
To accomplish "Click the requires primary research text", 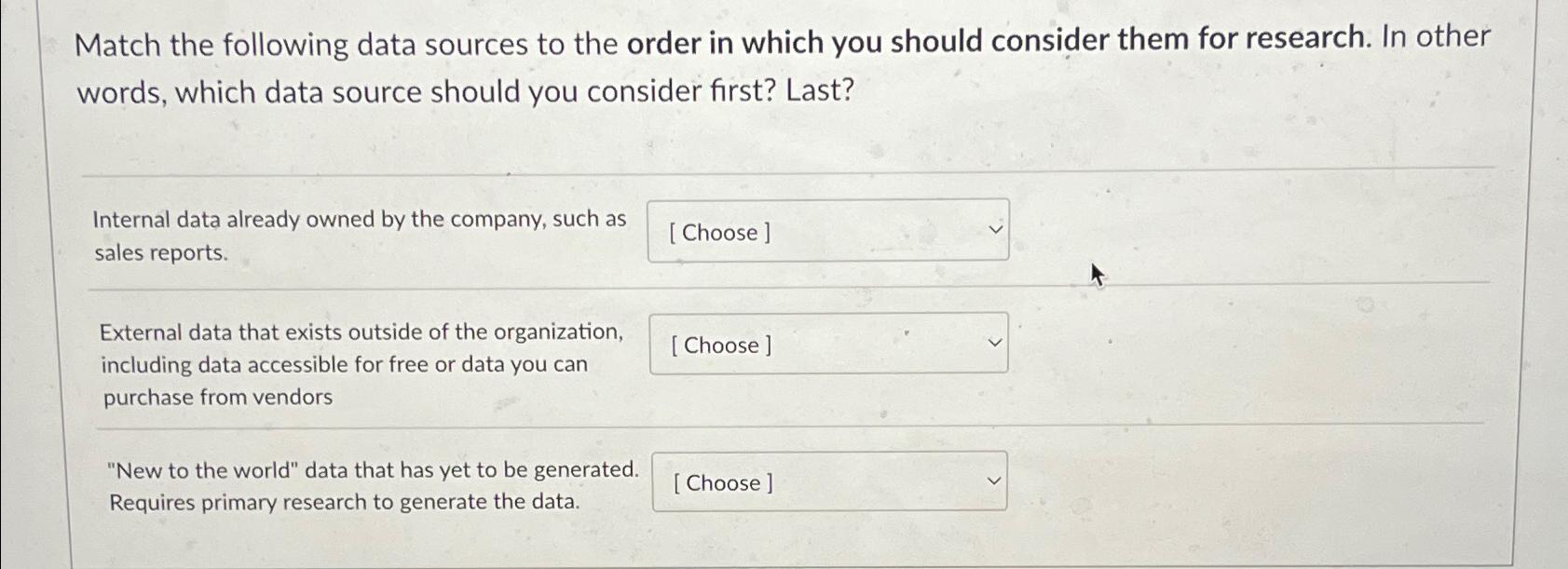I will click(x=345, y=502).
